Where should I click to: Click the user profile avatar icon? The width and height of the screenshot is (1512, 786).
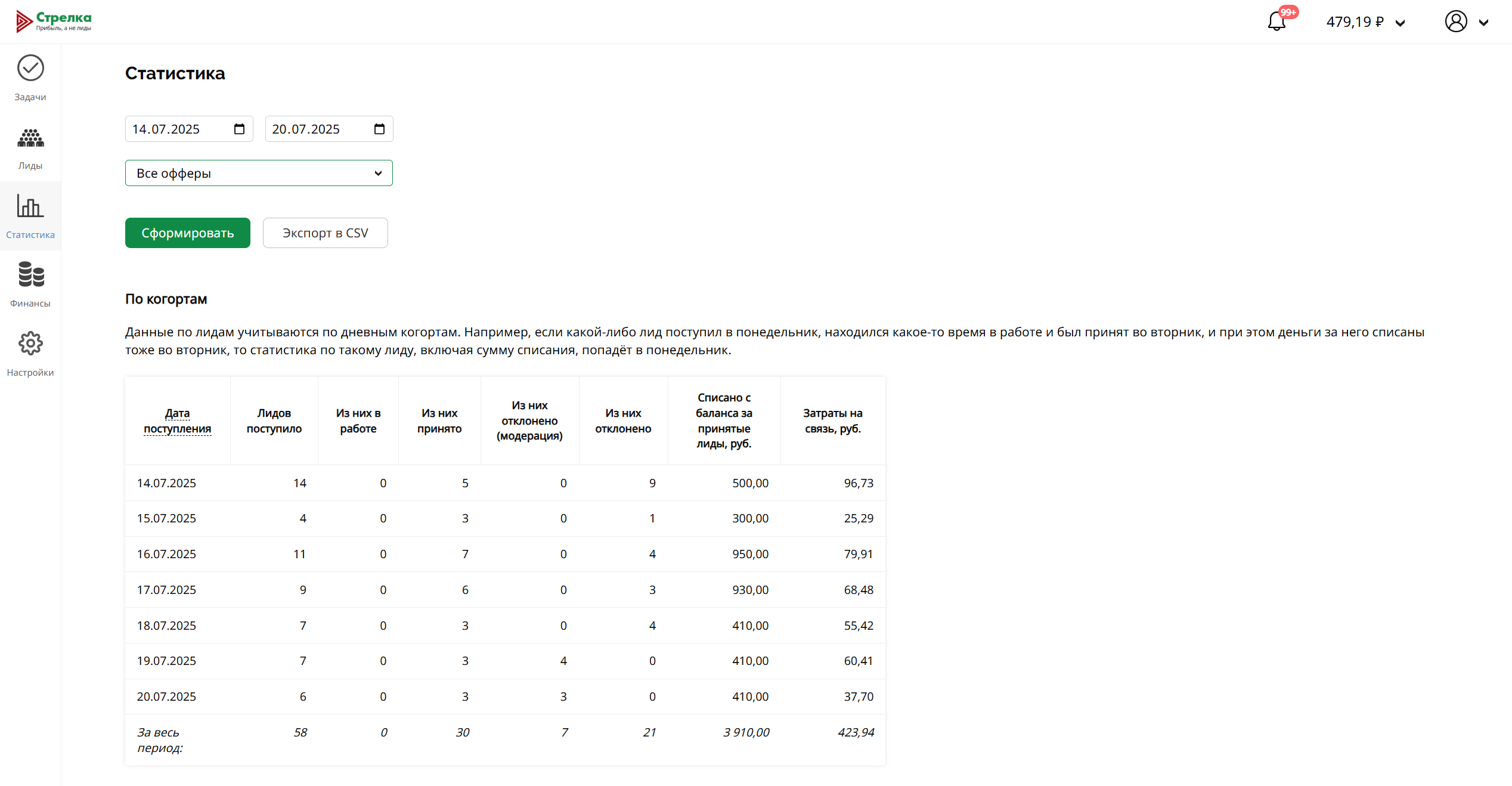click(x=1455, y=22)
